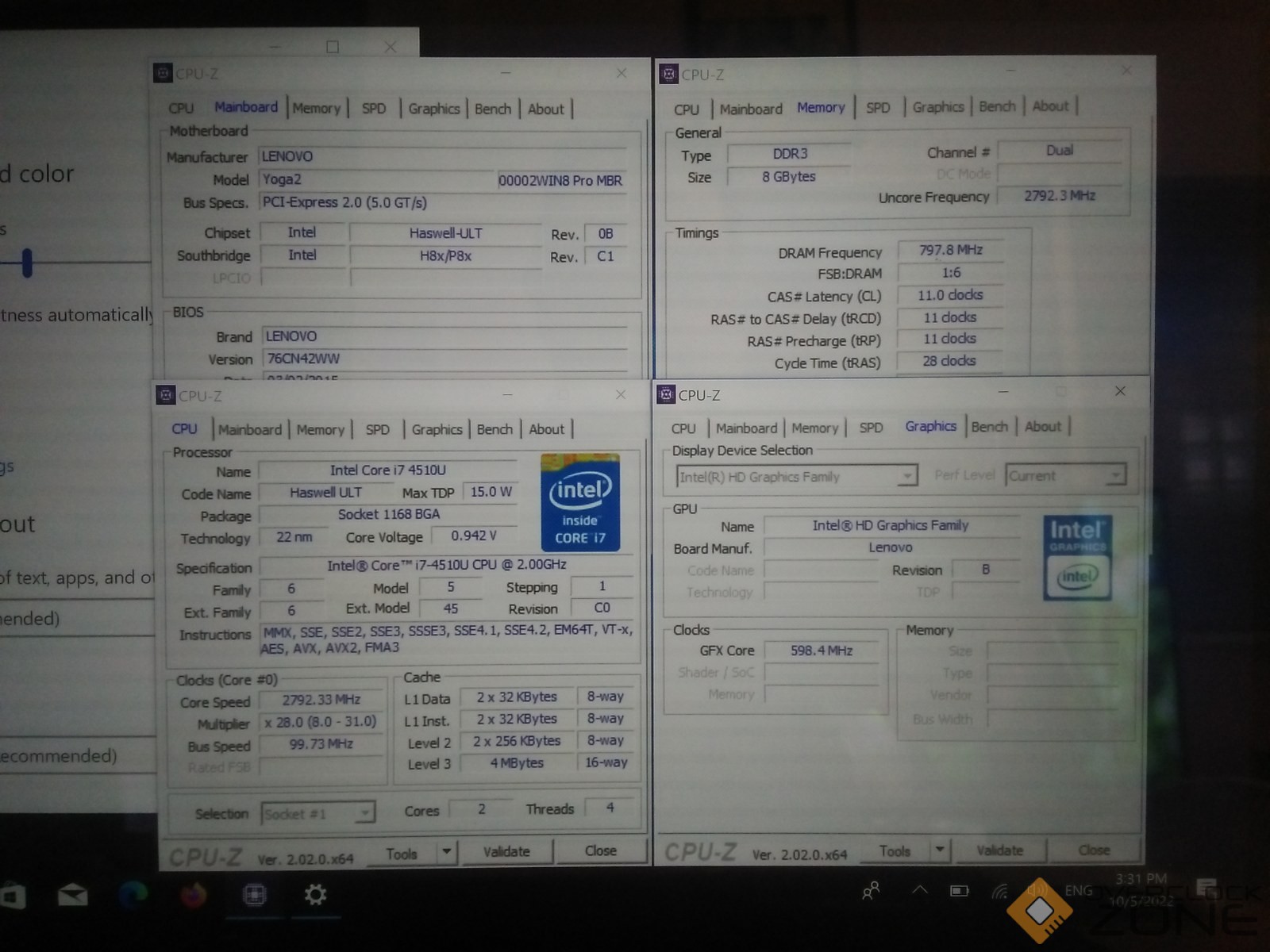Switch to Graphics tab in the CPU window
Screen dimensions: 1270x952
coord(437,429)
